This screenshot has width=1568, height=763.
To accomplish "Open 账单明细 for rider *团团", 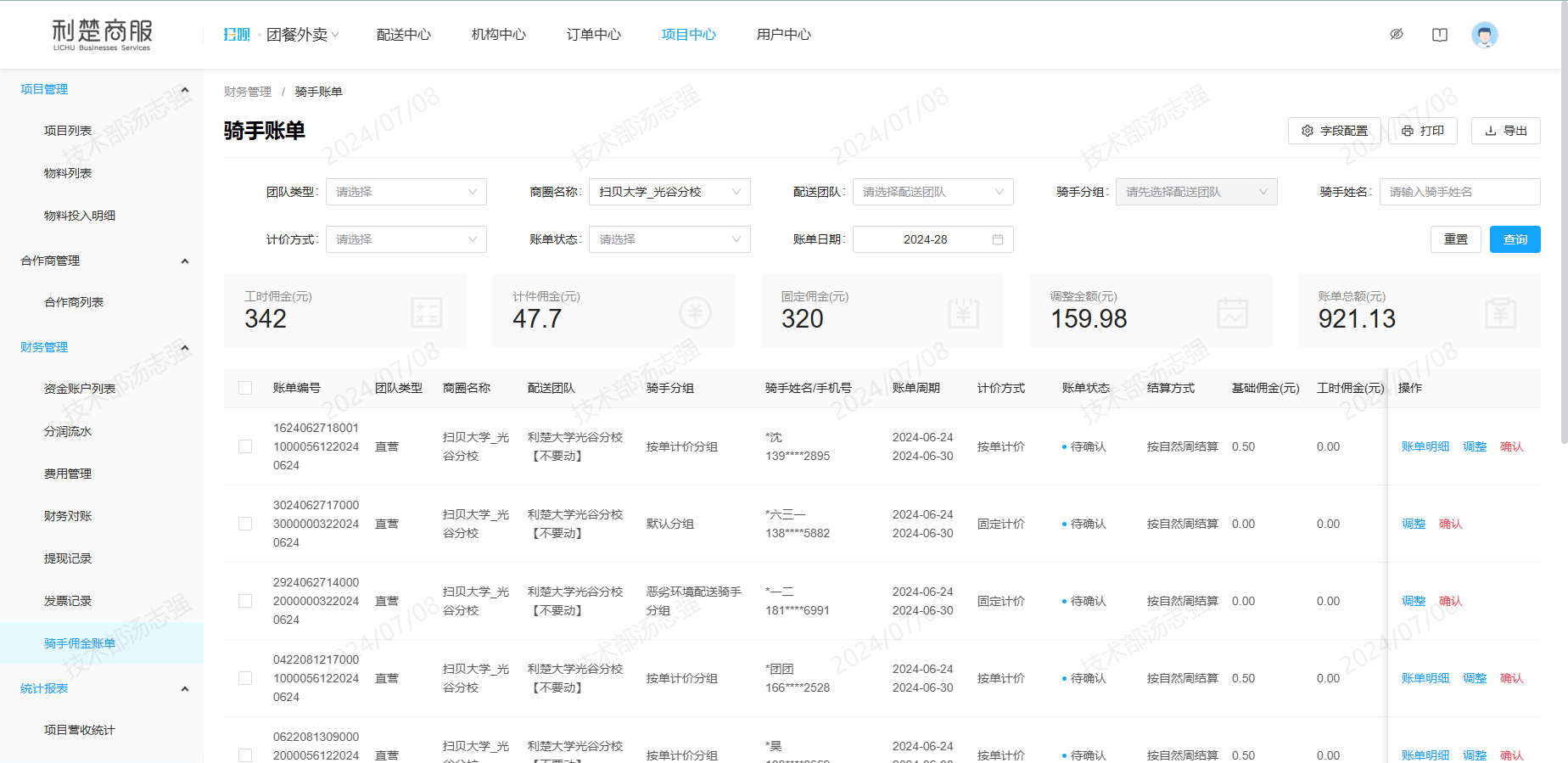I will click(x=1425, y=678).
